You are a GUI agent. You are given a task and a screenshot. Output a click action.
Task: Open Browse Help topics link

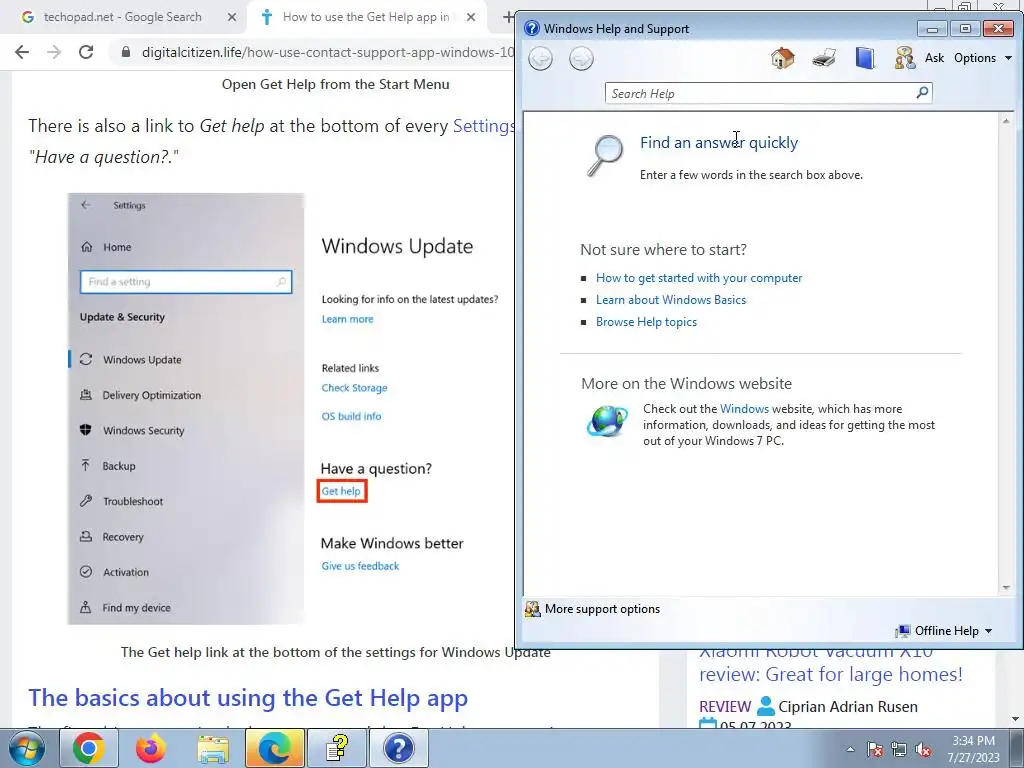pyautogui.click(x=646, y=322)
